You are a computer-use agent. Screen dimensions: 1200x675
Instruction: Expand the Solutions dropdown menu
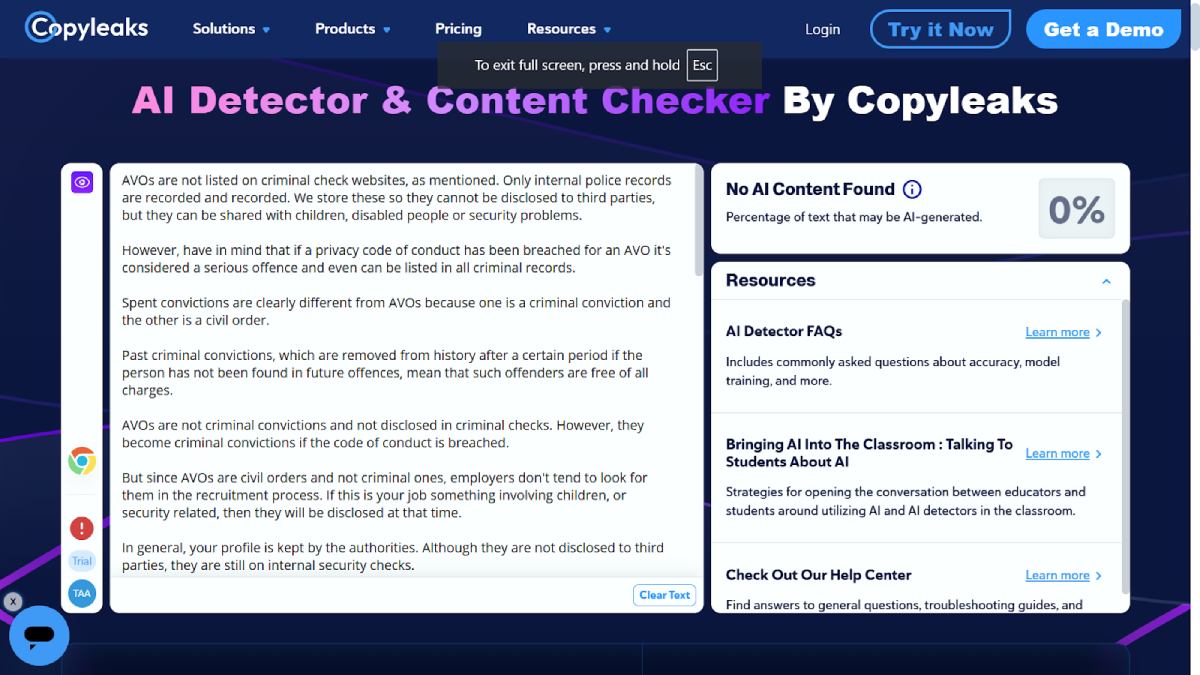click(231, 29)
